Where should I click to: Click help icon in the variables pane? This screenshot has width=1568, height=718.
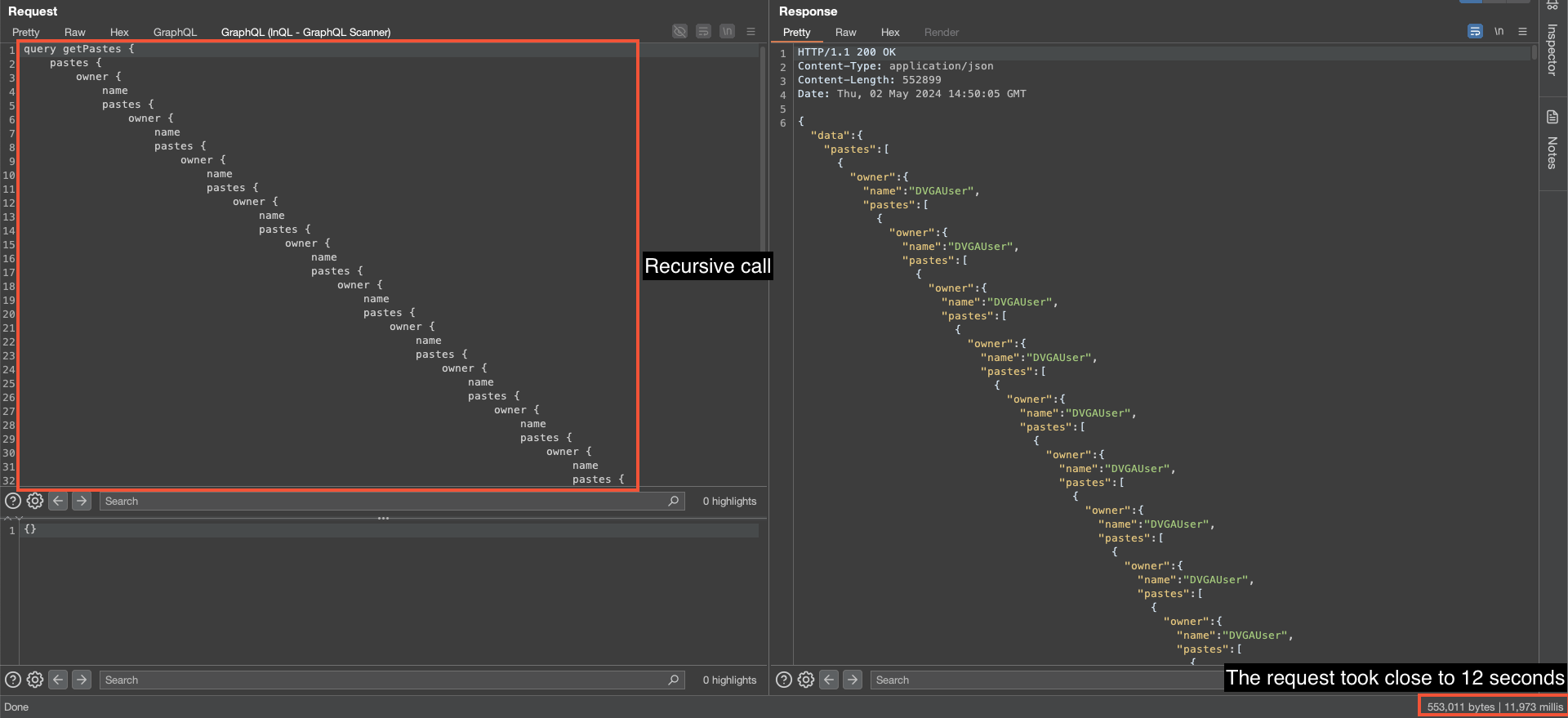(13, 680)
